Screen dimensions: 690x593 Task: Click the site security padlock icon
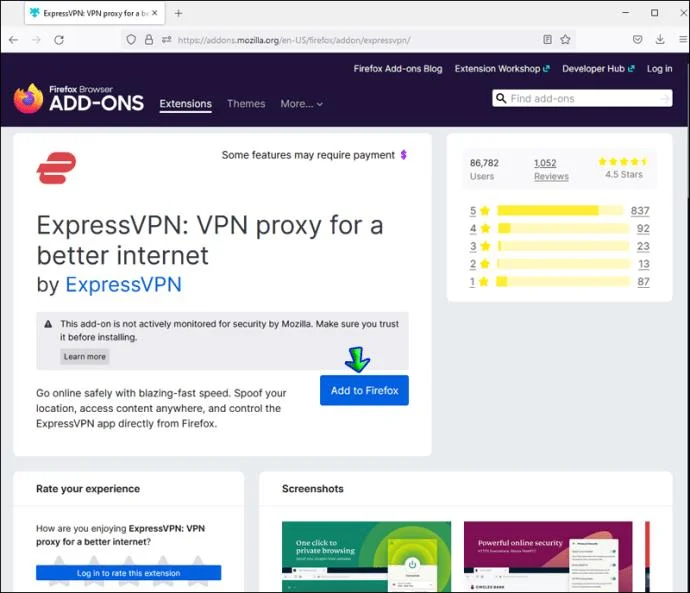149,40
